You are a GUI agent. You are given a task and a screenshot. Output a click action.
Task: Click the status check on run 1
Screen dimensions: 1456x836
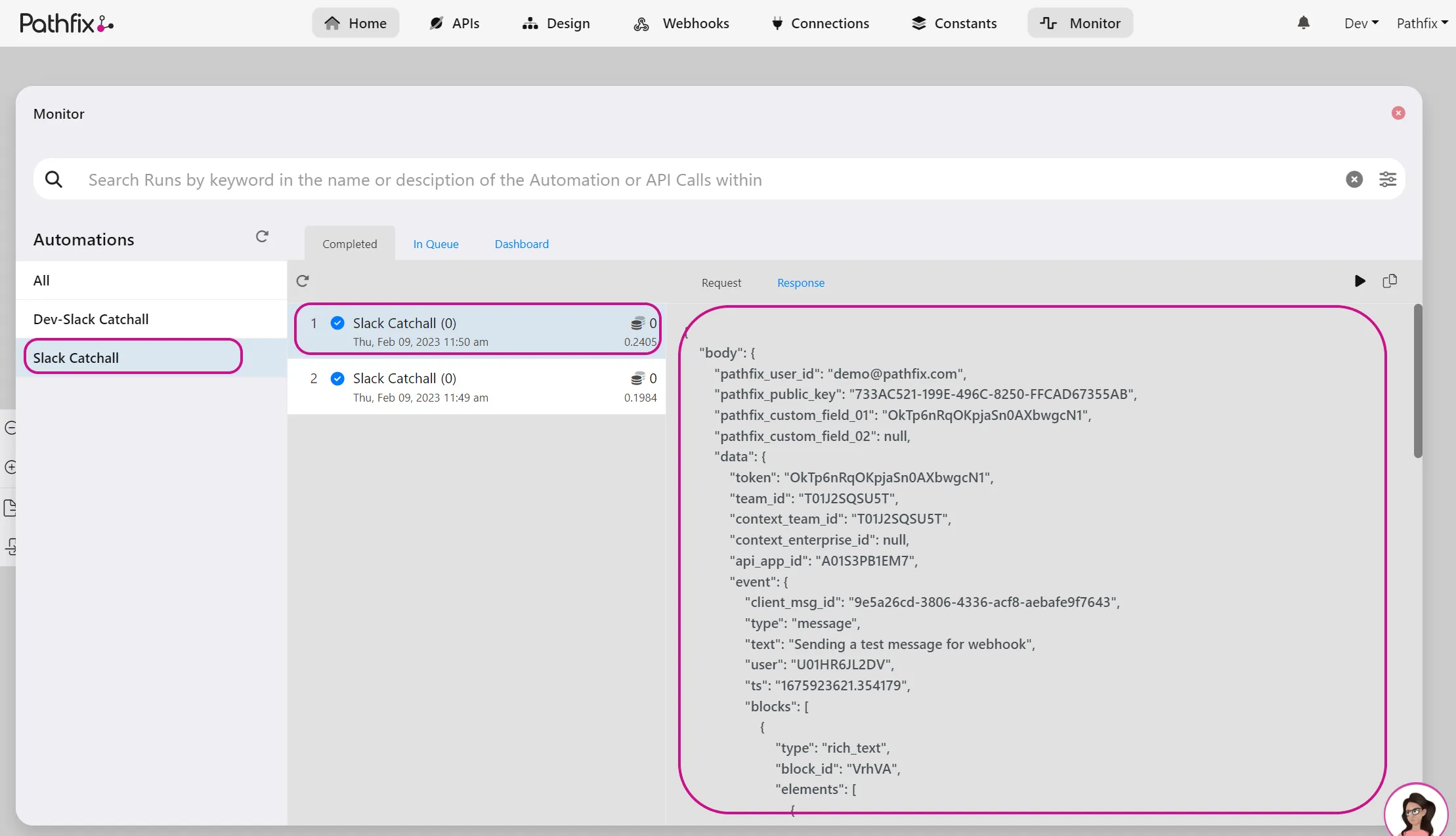[337, 323]
